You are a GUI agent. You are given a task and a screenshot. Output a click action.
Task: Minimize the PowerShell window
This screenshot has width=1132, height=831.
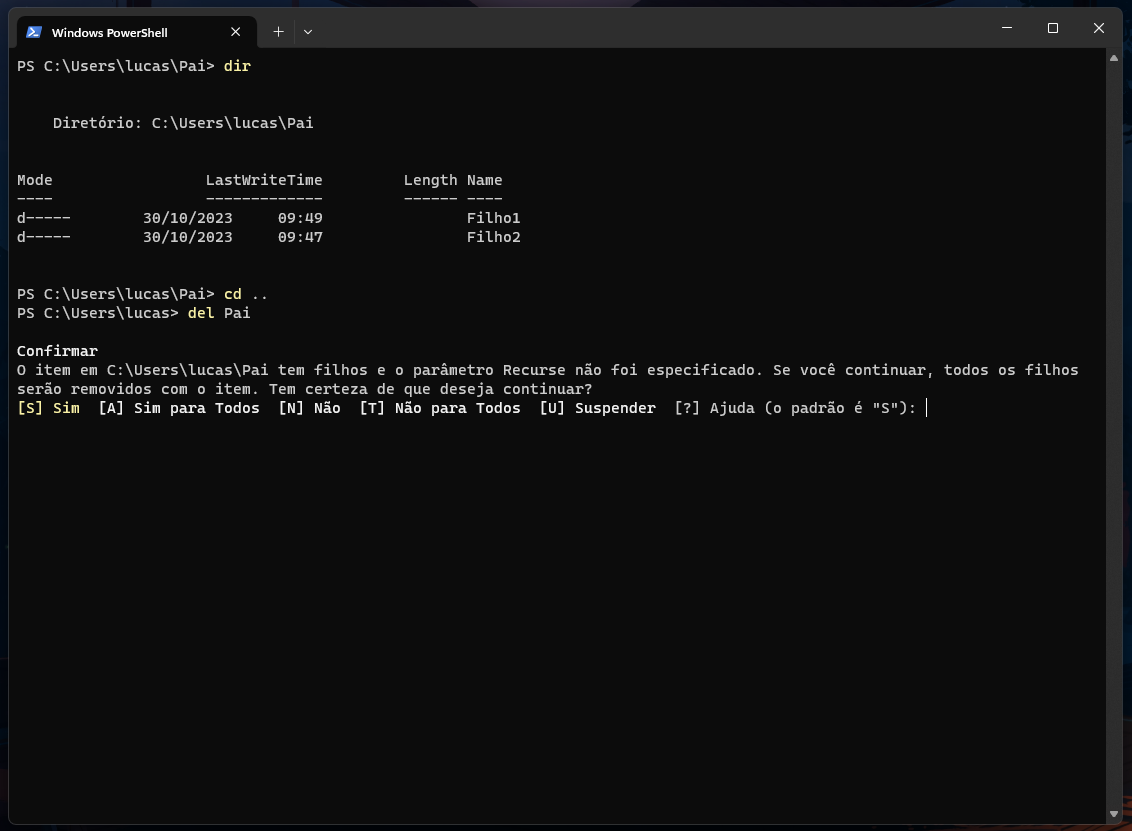pos(1007,28)
